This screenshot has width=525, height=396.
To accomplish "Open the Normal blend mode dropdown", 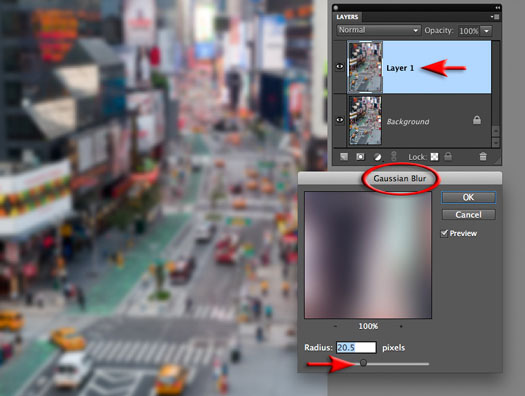I will point(378,30).
